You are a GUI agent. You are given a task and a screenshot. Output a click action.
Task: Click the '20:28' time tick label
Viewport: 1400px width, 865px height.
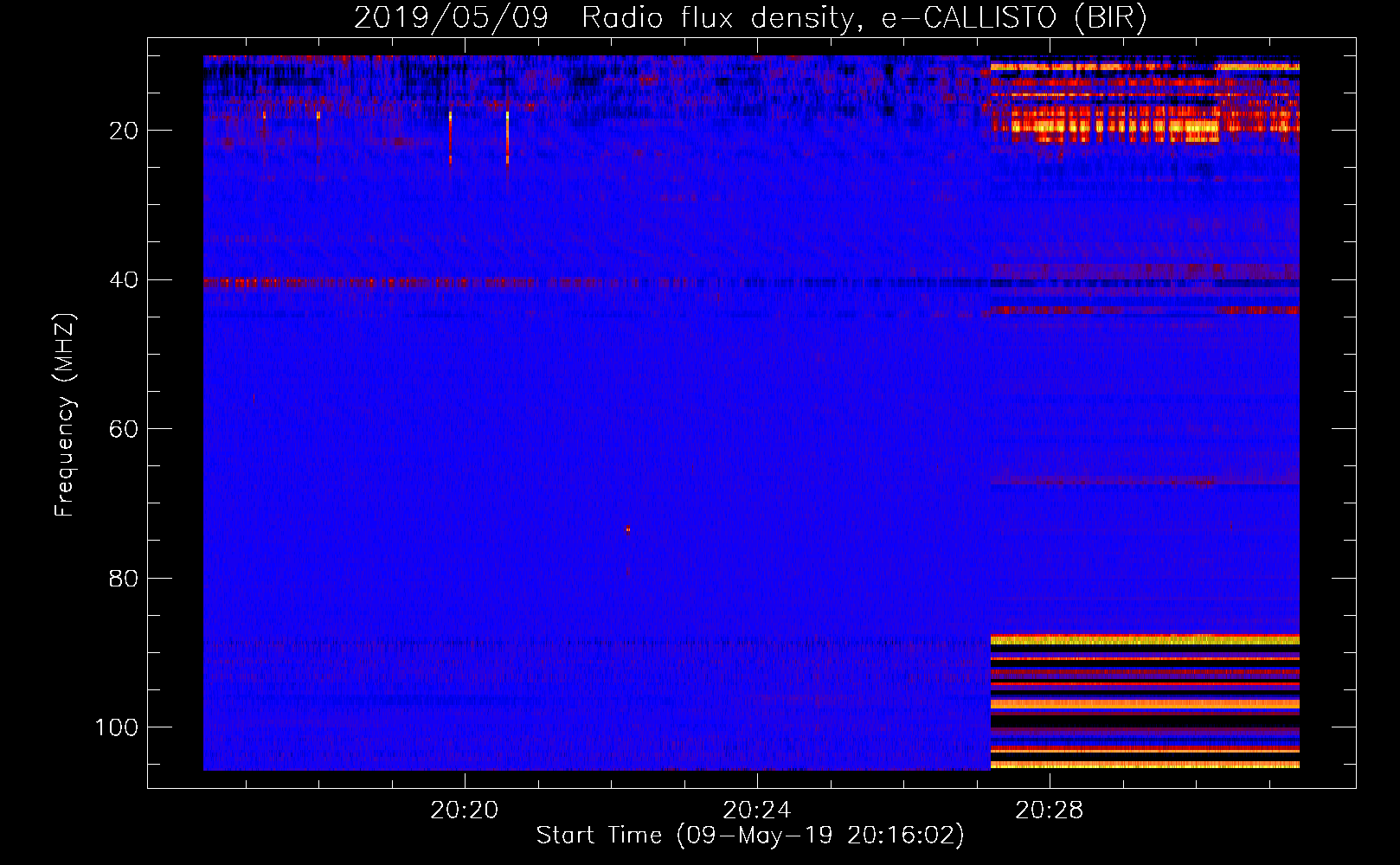1050,811
